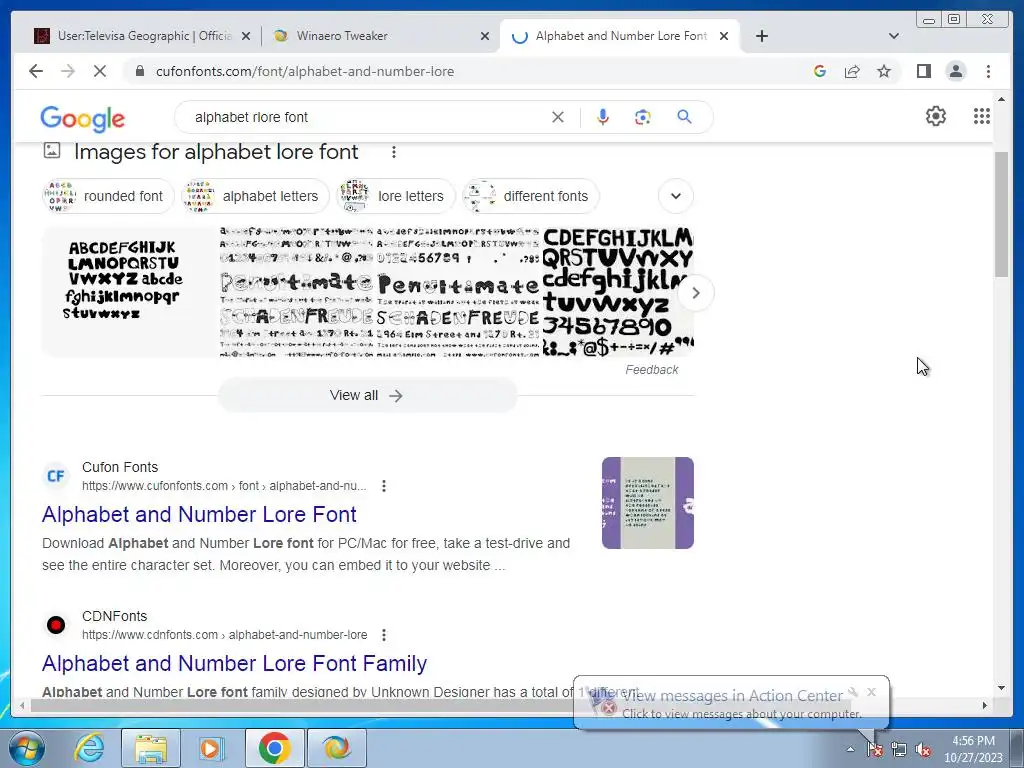
Task: Filter images by rounded font chip
Action: (x=108, y=196)
